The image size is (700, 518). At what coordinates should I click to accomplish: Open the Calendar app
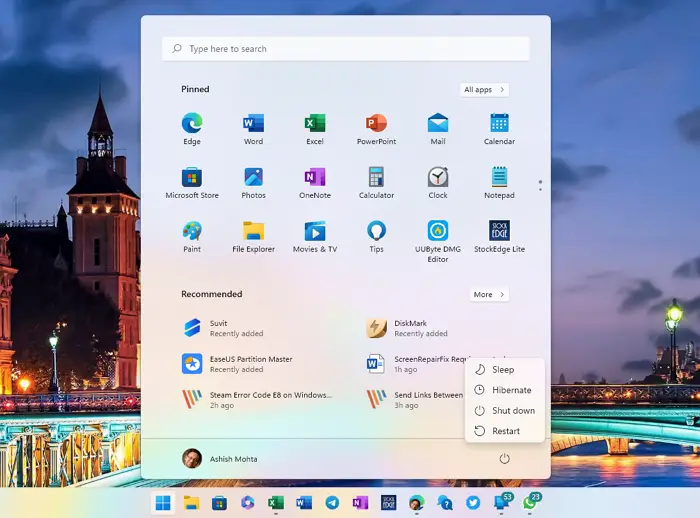pos(499,129)
